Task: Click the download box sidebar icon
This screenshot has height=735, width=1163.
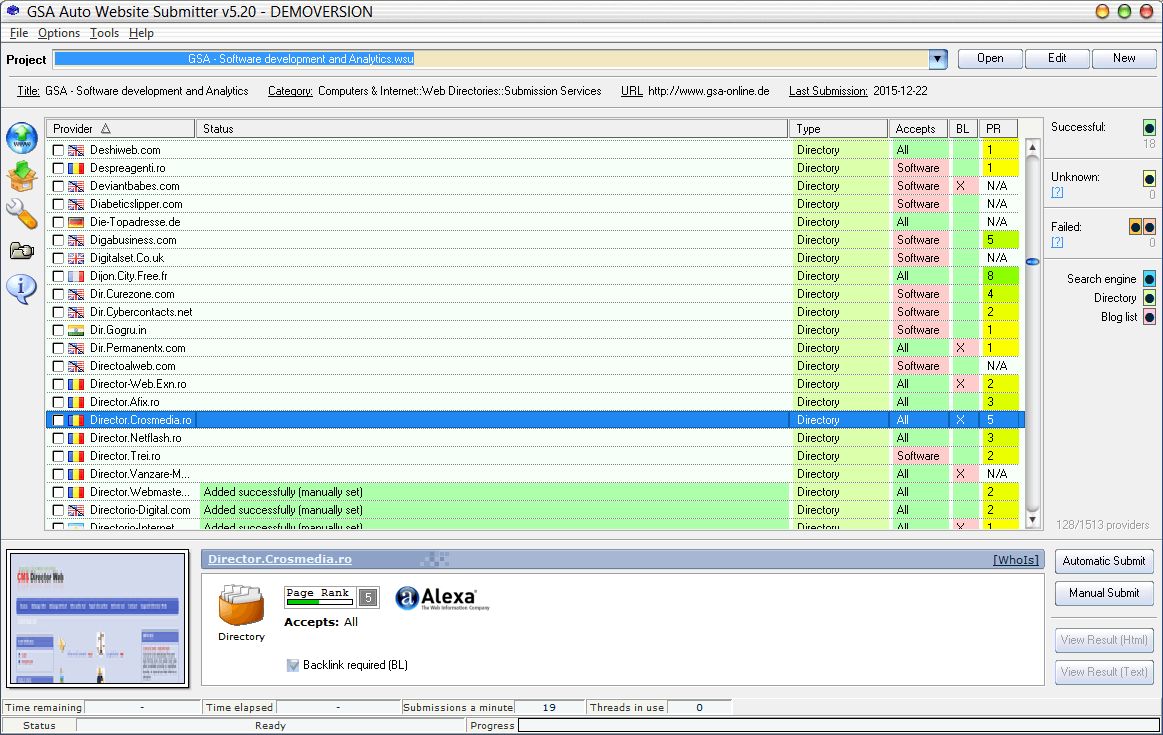Action: tap(22, 177)
